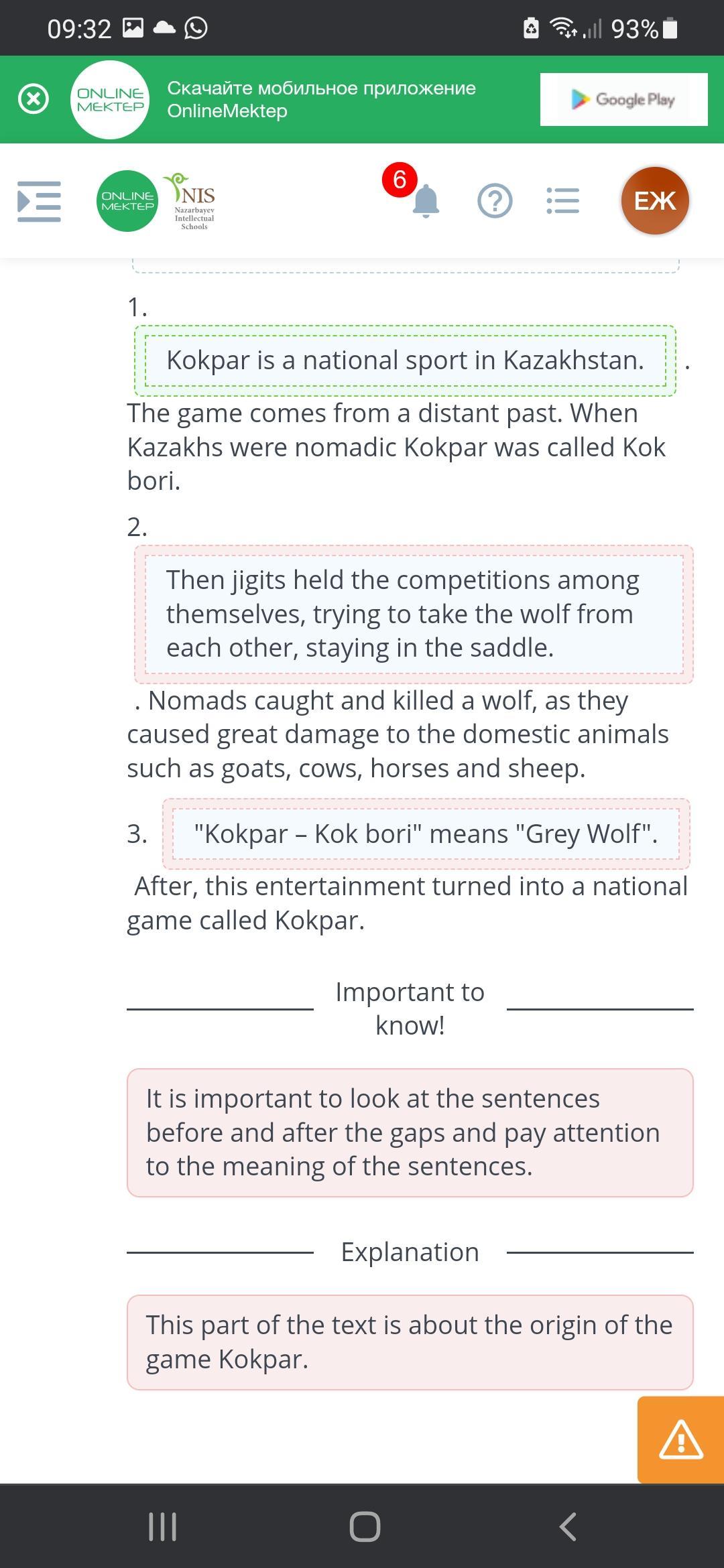
Task: Open notifications bell with 6 badge
Action: (x=424, y=200)
